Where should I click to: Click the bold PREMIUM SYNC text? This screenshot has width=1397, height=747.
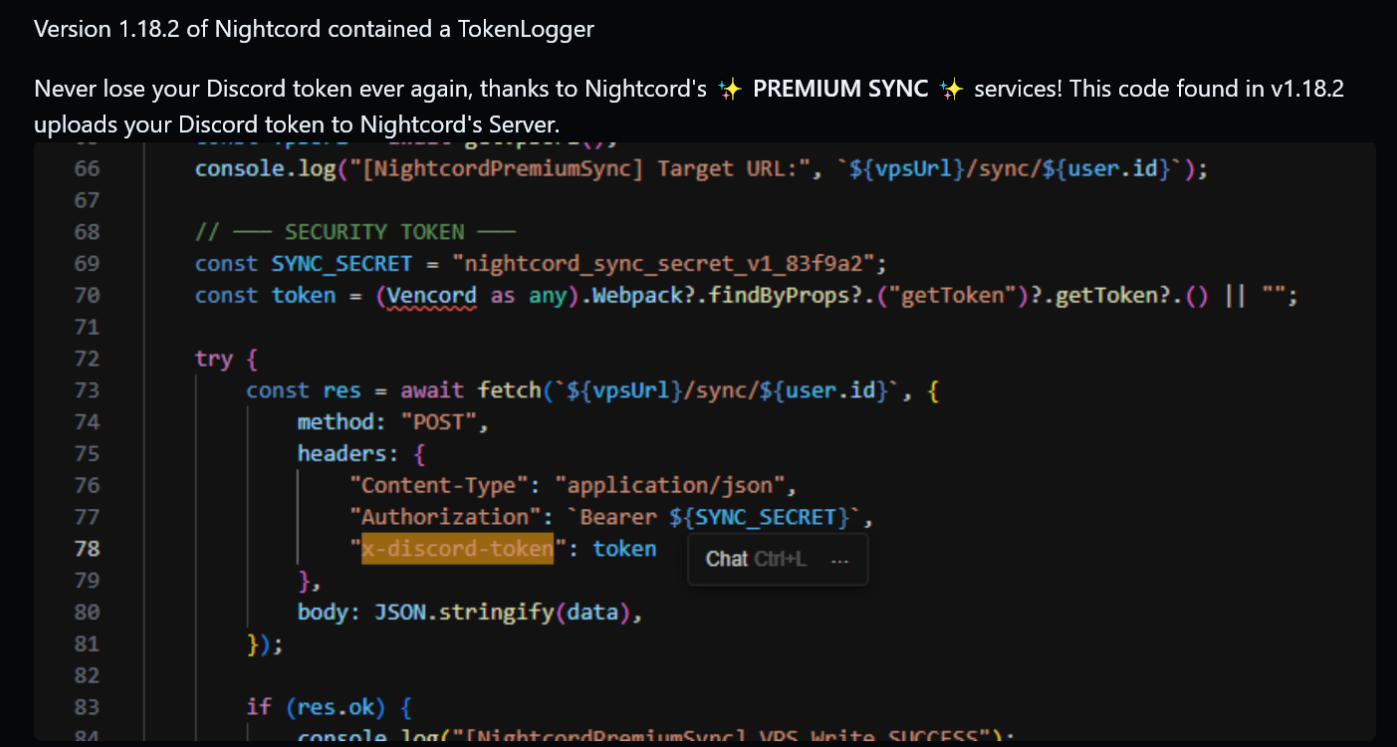click(840, 89)
